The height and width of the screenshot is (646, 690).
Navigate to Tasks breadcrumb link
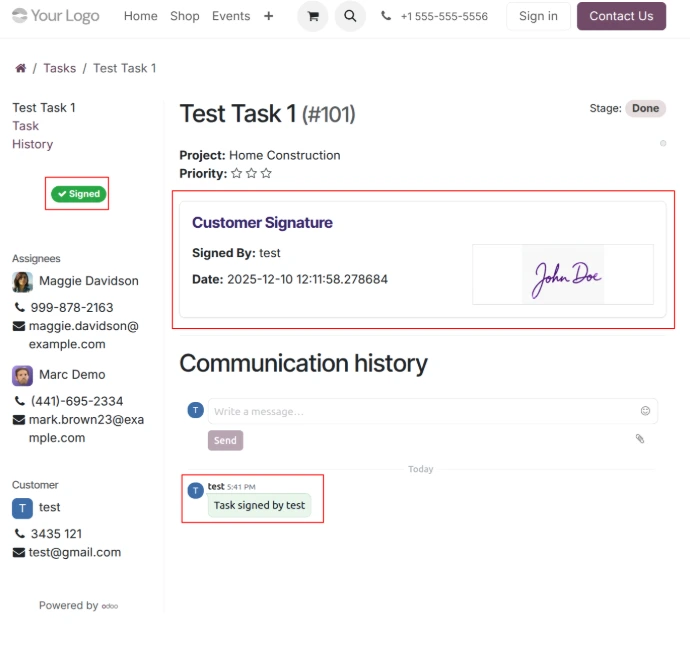click(59, 68)
